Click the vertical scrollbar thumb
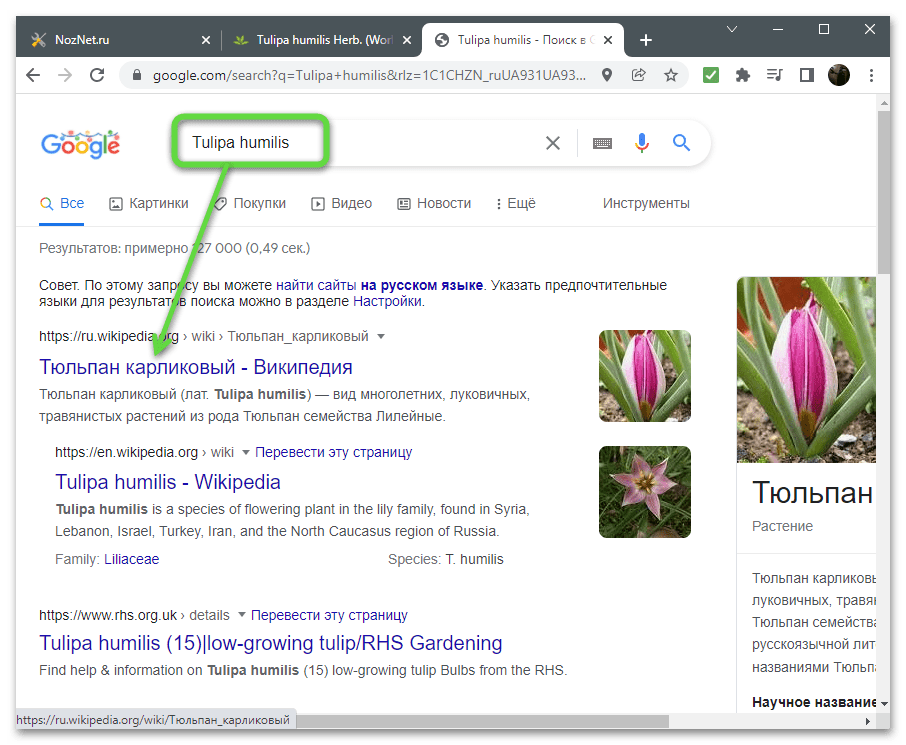This screenshot has width=906, height=745. coord(883,192)
